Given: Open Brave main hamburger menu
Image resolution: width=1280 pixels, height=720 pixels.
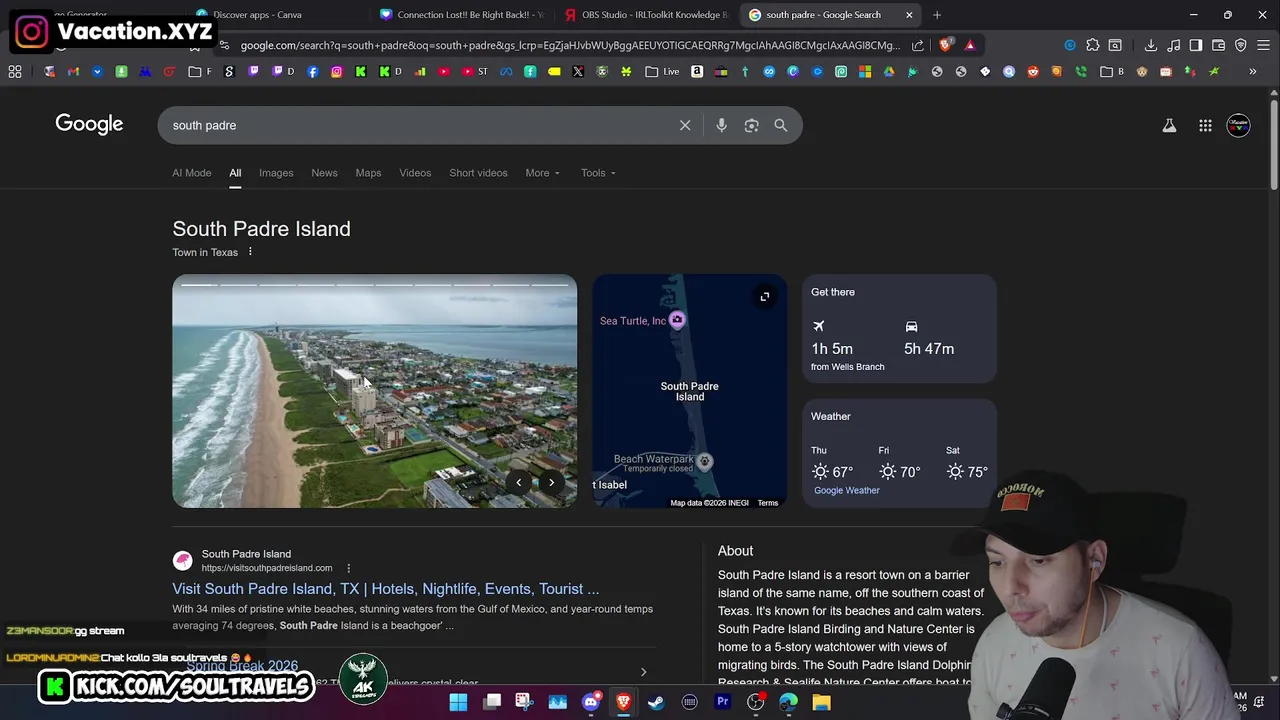Looking at the screenshot, I should 1263,45.
